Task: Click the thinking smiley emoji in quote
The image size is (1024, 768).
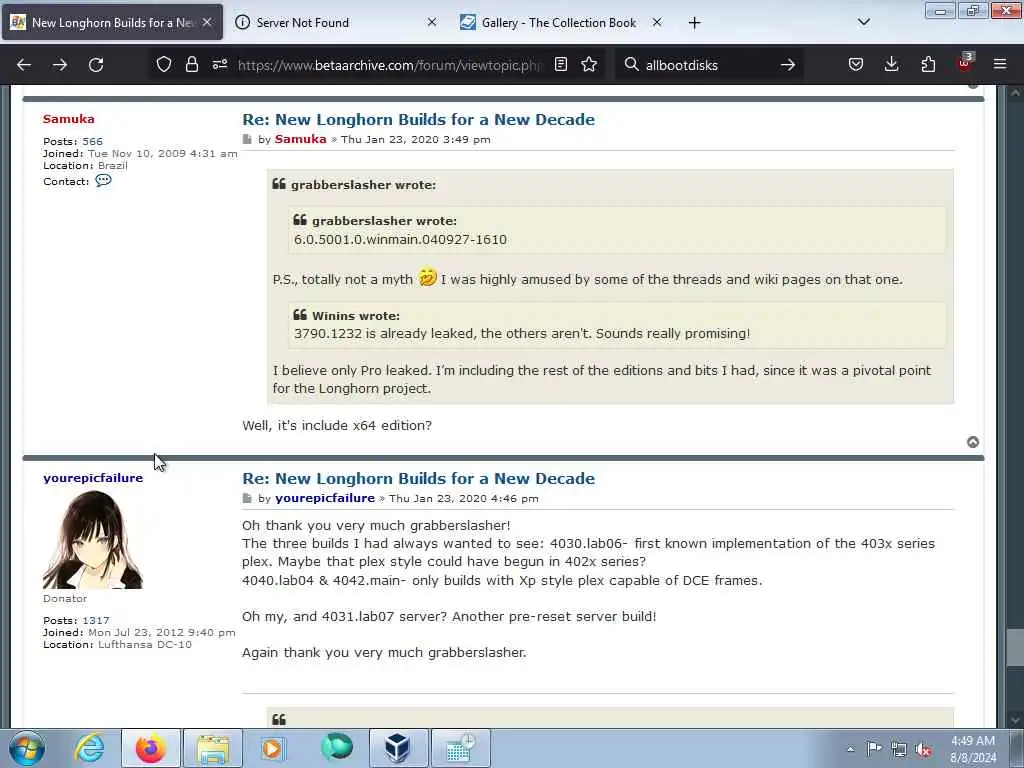Action: [x=427, y=278]
